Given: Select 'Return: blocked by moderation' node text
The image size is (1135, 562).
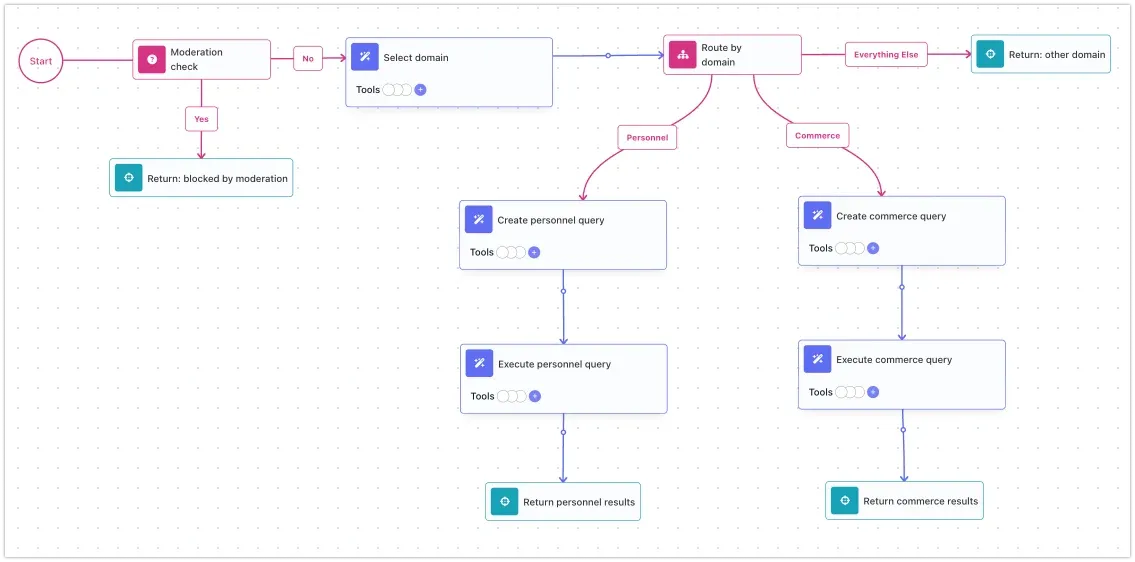Looking at the screenshot, I should (x=217, y=178).
